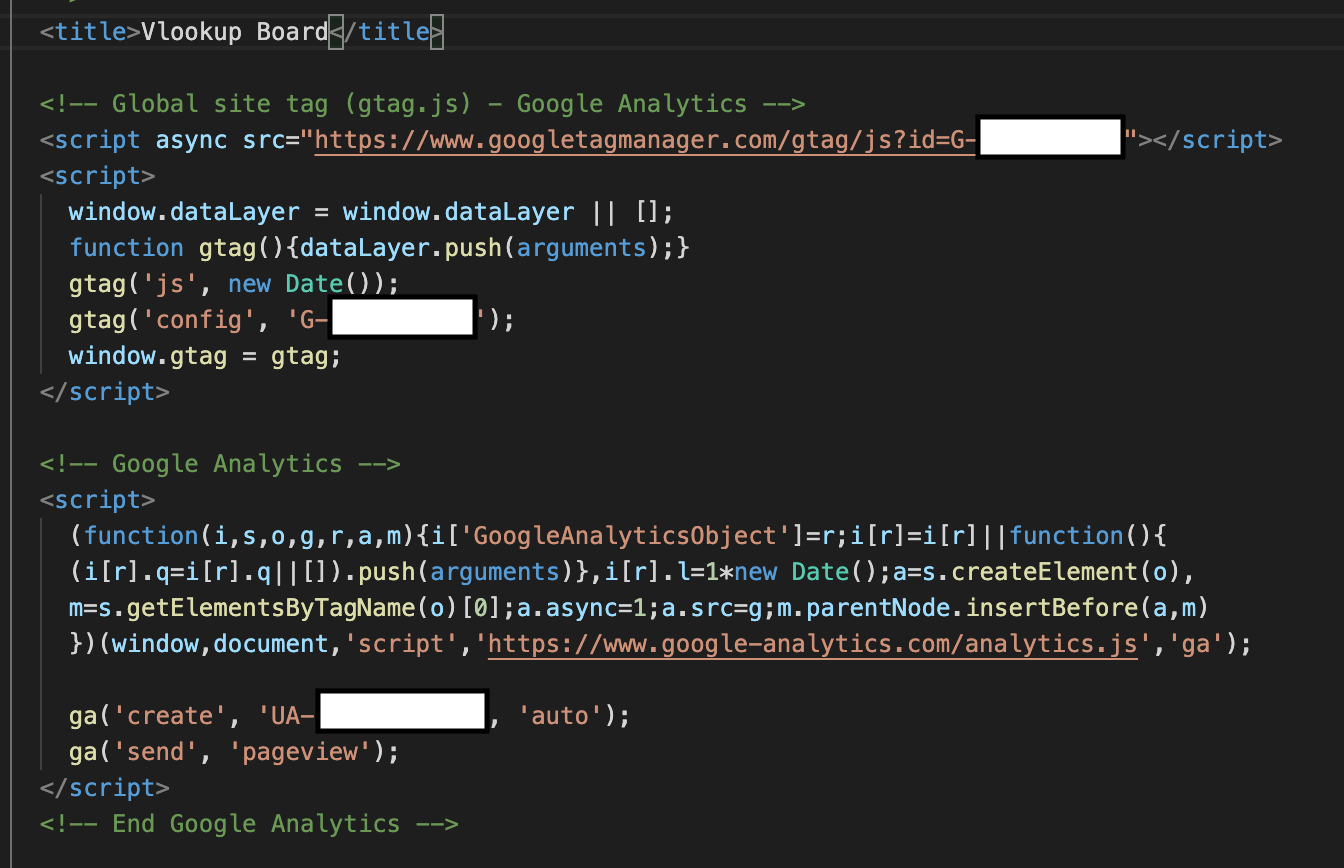Click the closing </title> tag
The width and height of the screenshot is (1344, 868).
point(386,31)
